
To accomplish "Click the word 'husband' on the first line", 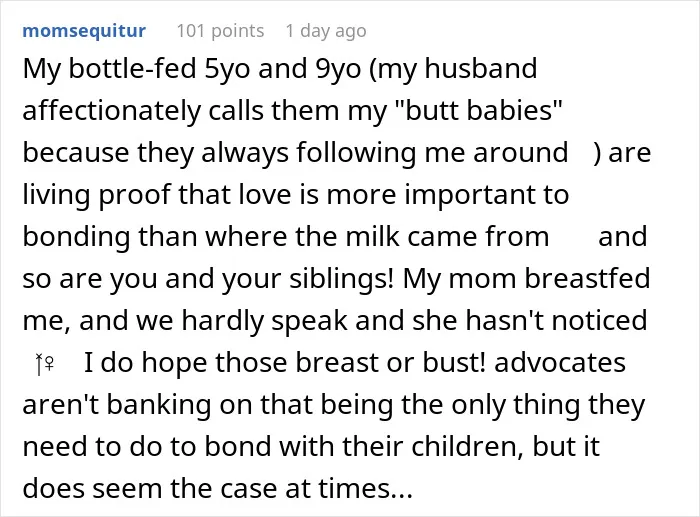I will [x=481, y=68].
